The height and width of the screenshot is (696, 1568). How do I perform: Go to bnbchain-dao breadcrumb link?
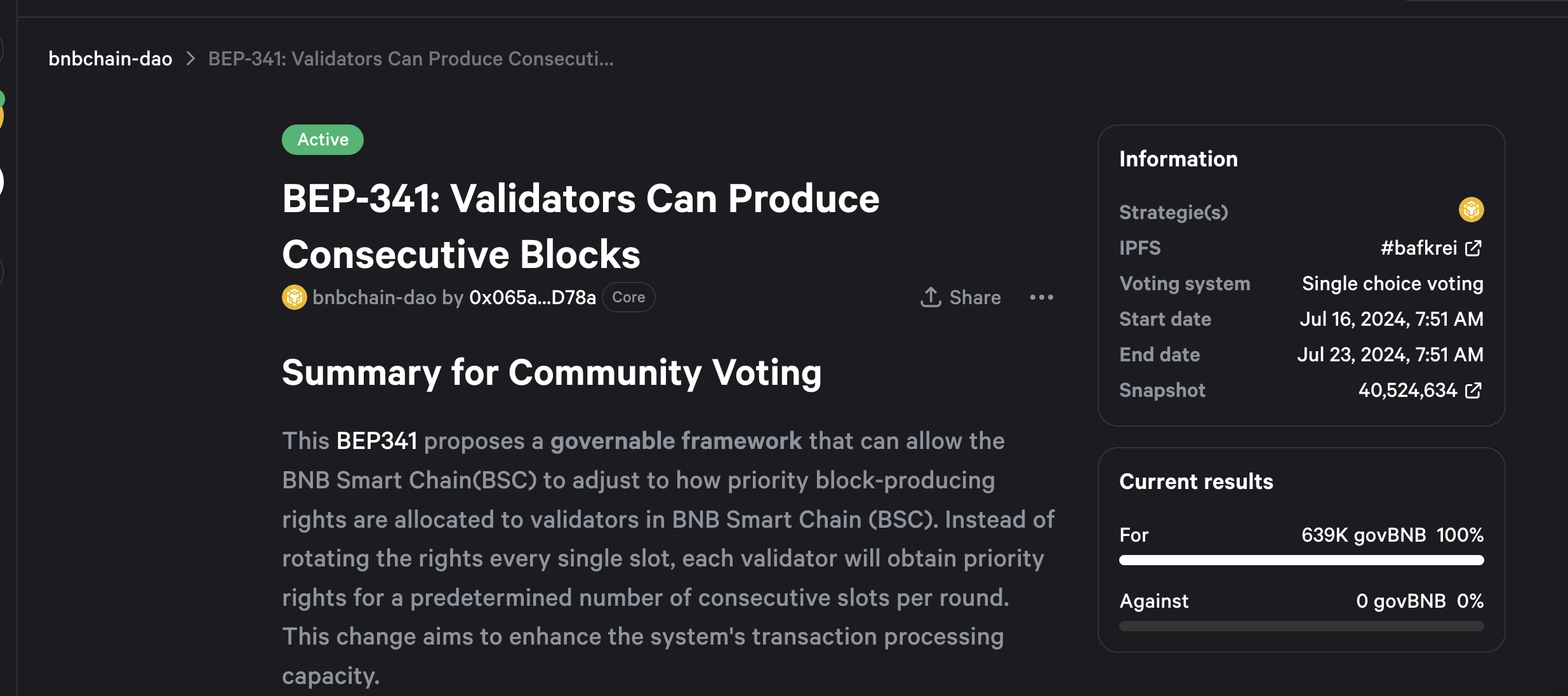[110, 58]
